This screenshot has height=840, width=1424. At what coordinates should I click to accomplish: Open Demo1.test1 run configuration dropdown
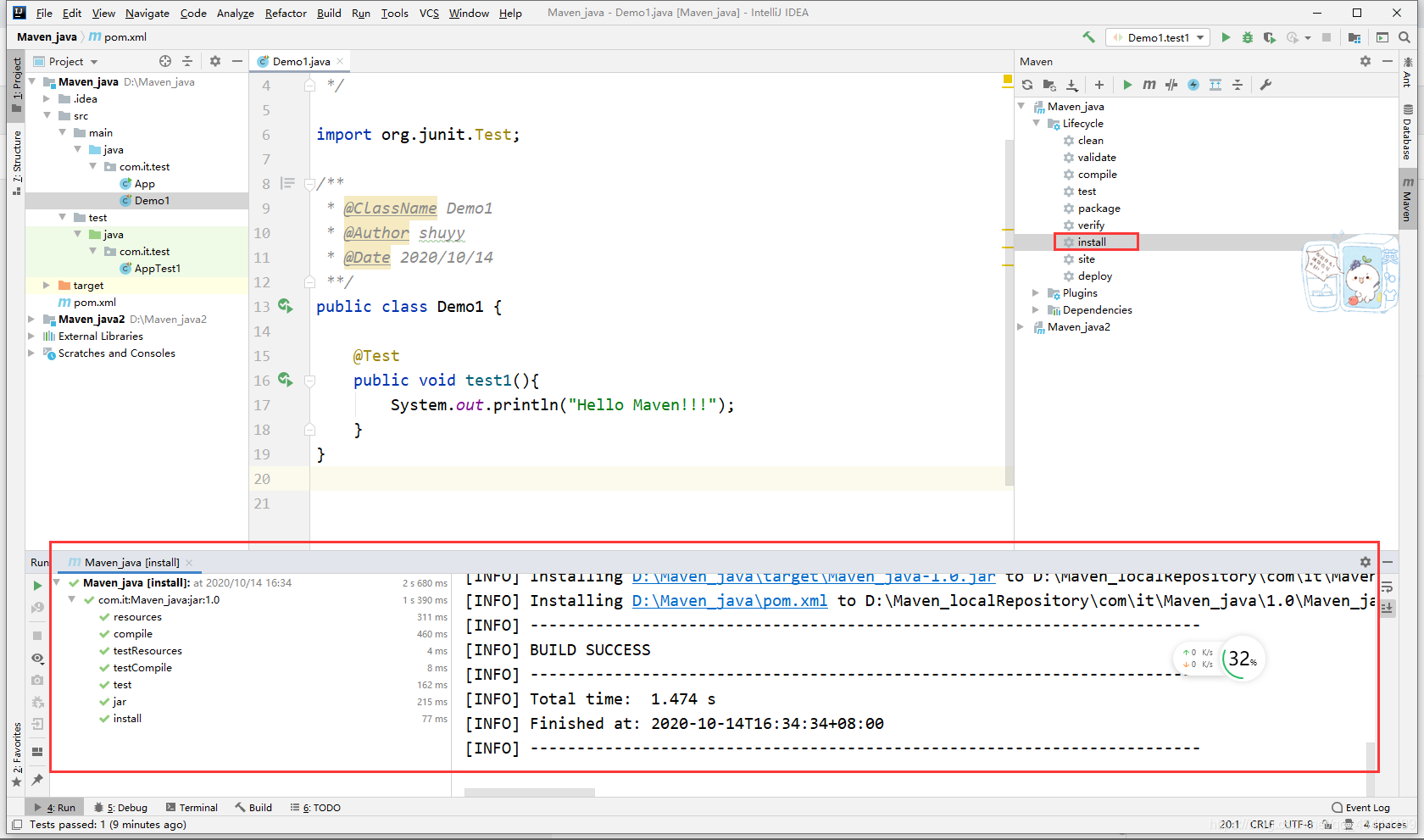pyautogui.click(x=1158, y=37)
